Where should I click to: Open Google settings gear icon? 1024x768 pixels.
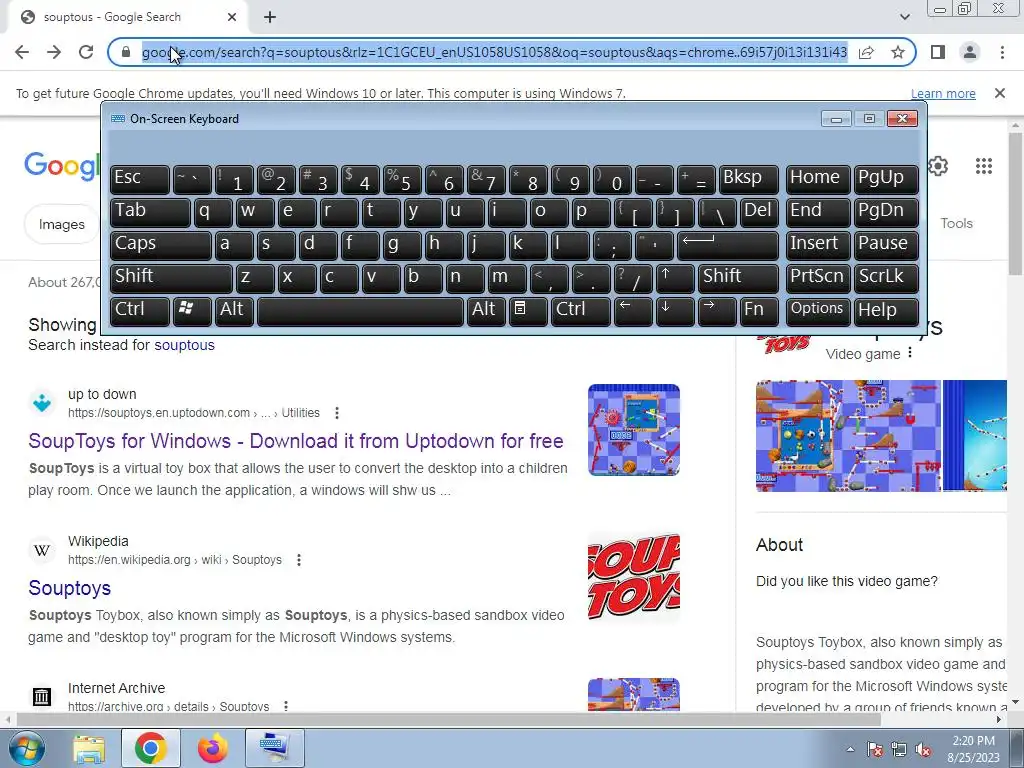pyautogui.click(x=938, y=166)
